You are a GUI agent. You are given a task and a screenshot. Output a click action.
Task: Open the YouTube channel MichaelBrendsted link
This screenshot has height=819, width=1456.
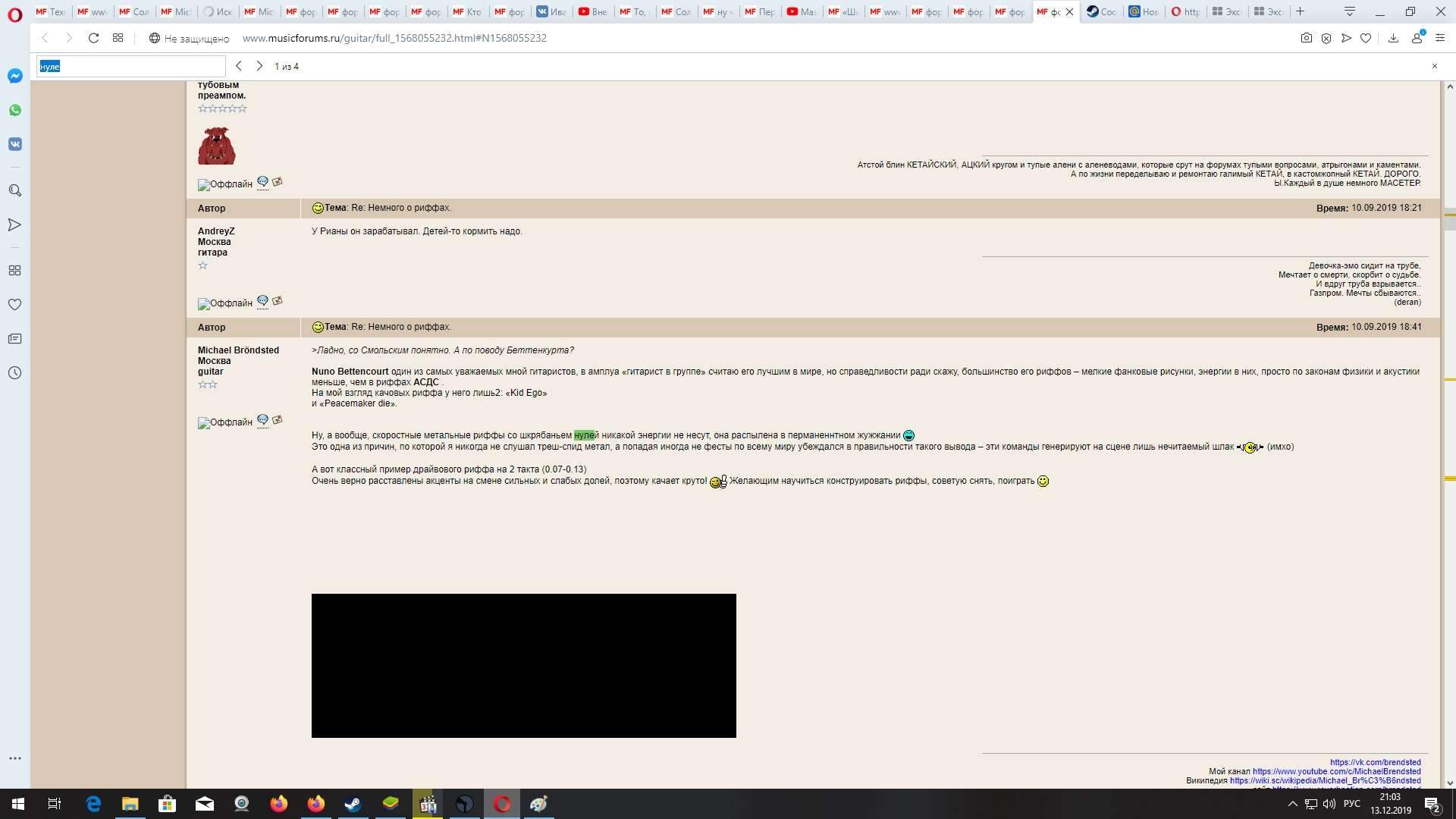point(1336,771)
